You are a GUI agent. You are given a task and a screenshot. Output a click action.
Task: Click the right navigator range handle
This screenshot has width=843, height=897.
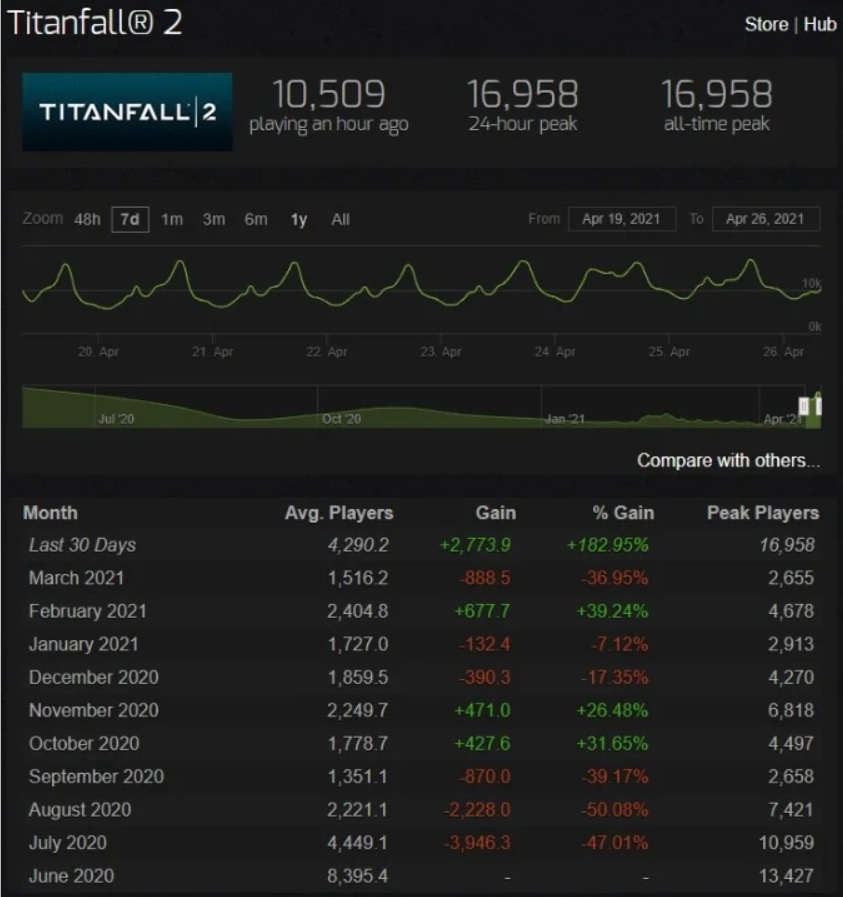(818, 405)
